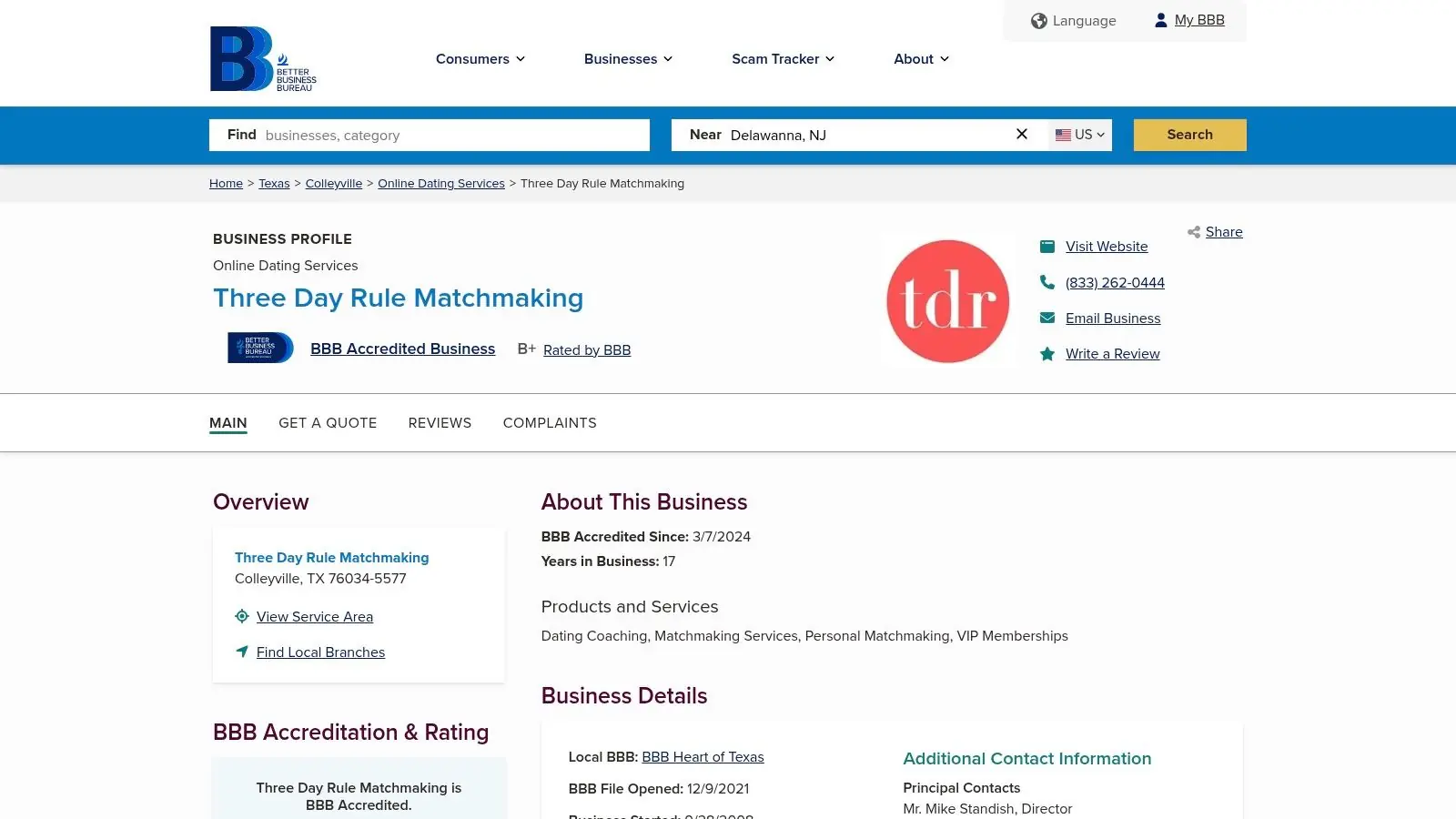Click the Share icon
Viewport: 1456px width, 819px height.
coord(1193,233)
